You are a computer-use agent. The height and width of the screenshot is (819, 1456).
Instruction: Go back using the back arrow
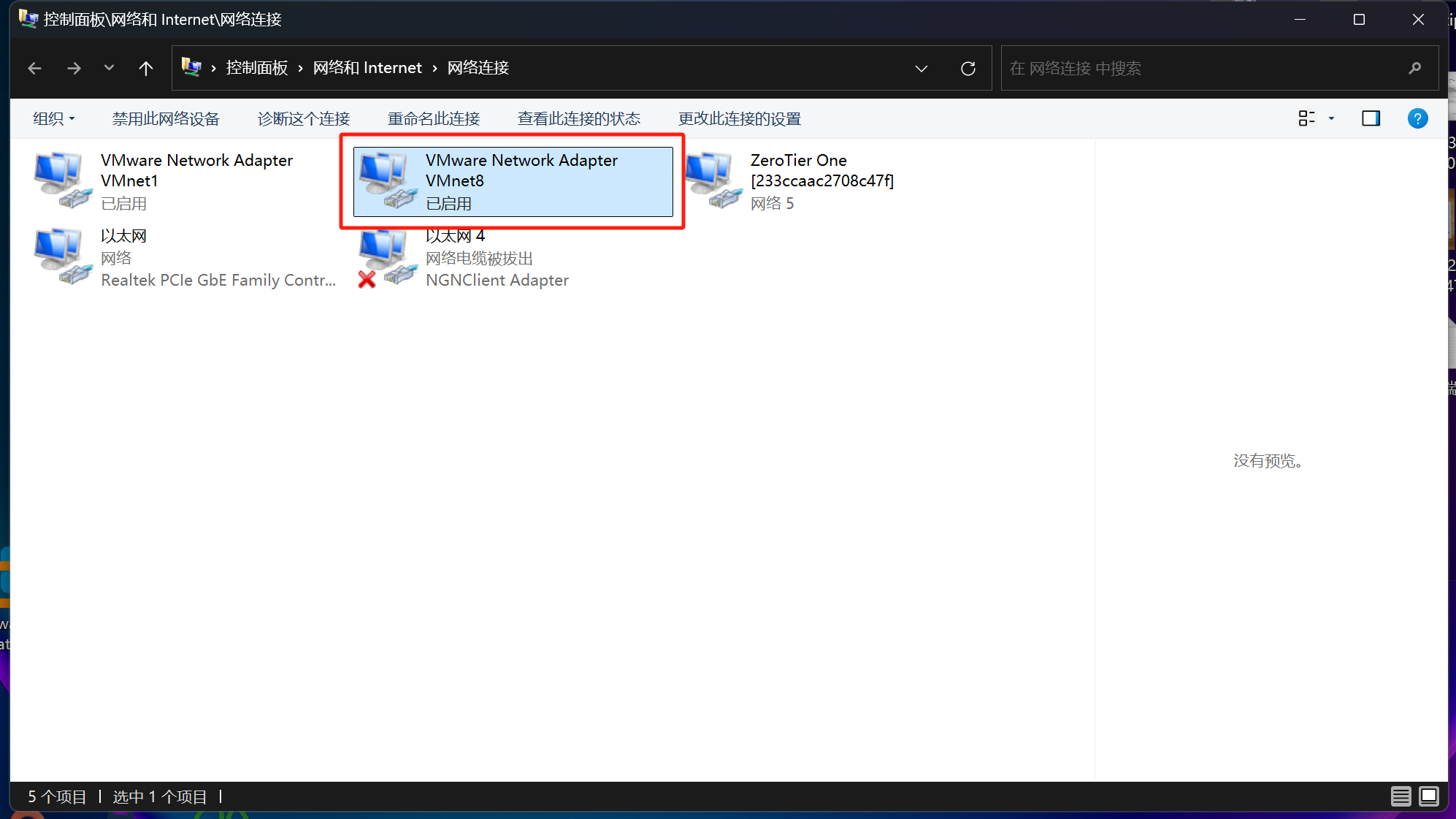(34, 68)
